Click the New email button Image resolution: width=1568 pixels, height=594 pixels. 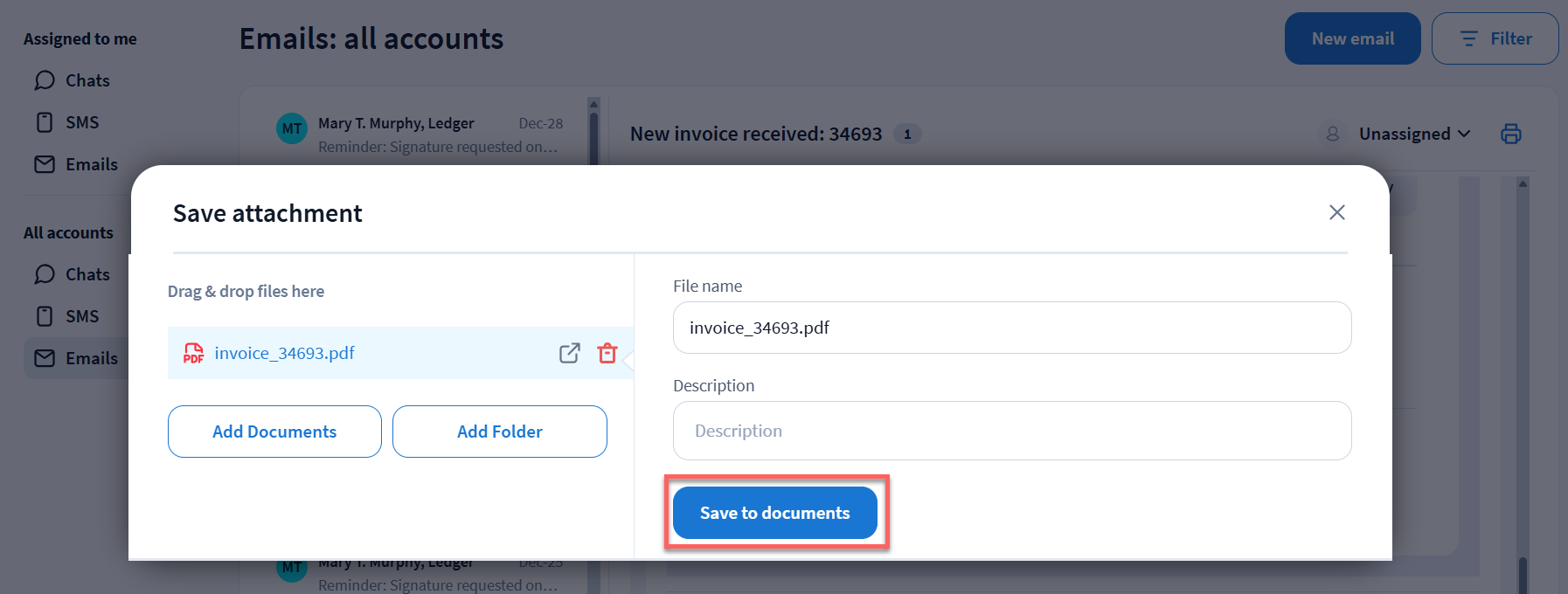1352,38
